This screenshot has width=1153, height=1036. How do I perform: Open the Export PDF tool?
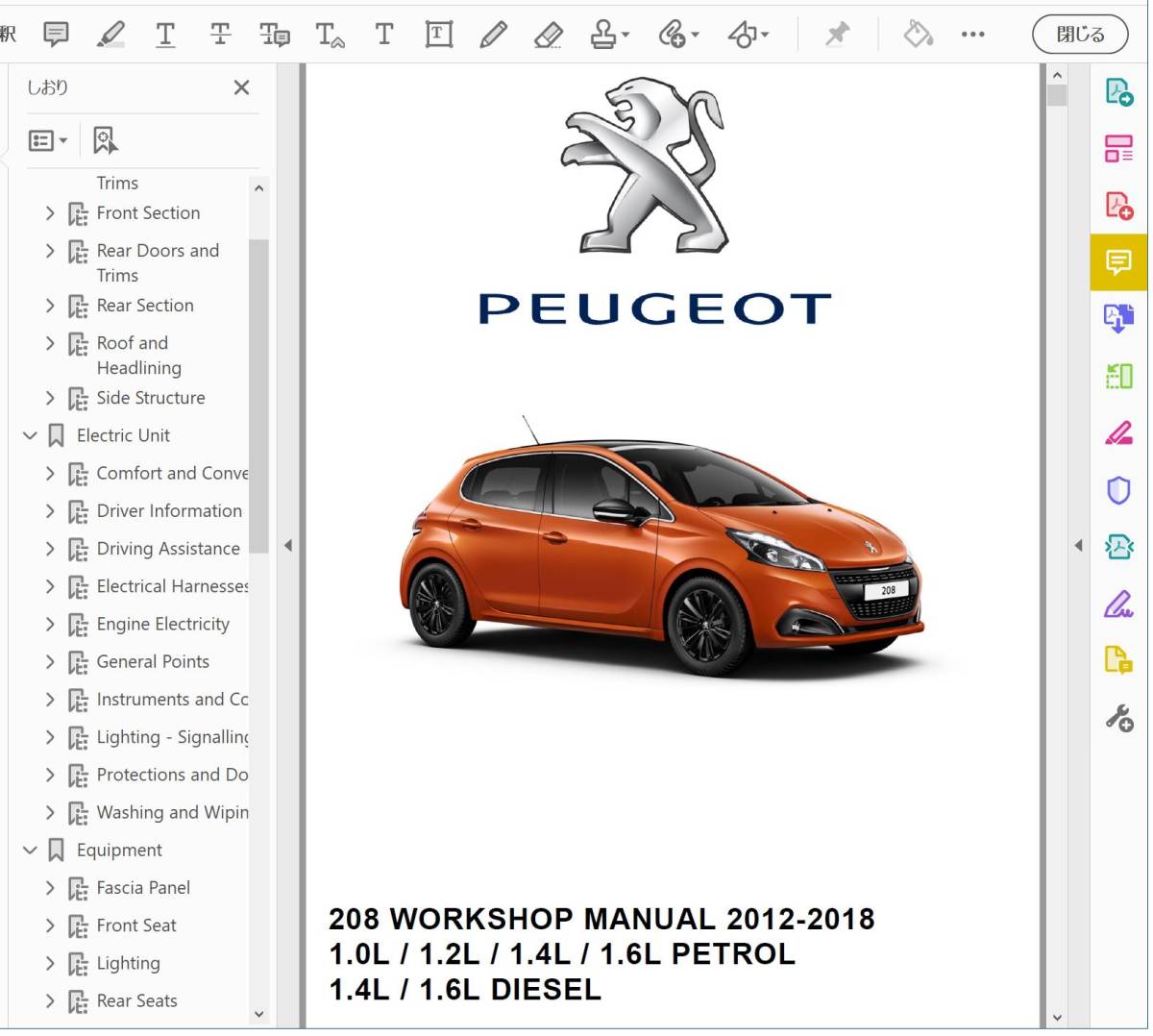(x=1118, y=91)
